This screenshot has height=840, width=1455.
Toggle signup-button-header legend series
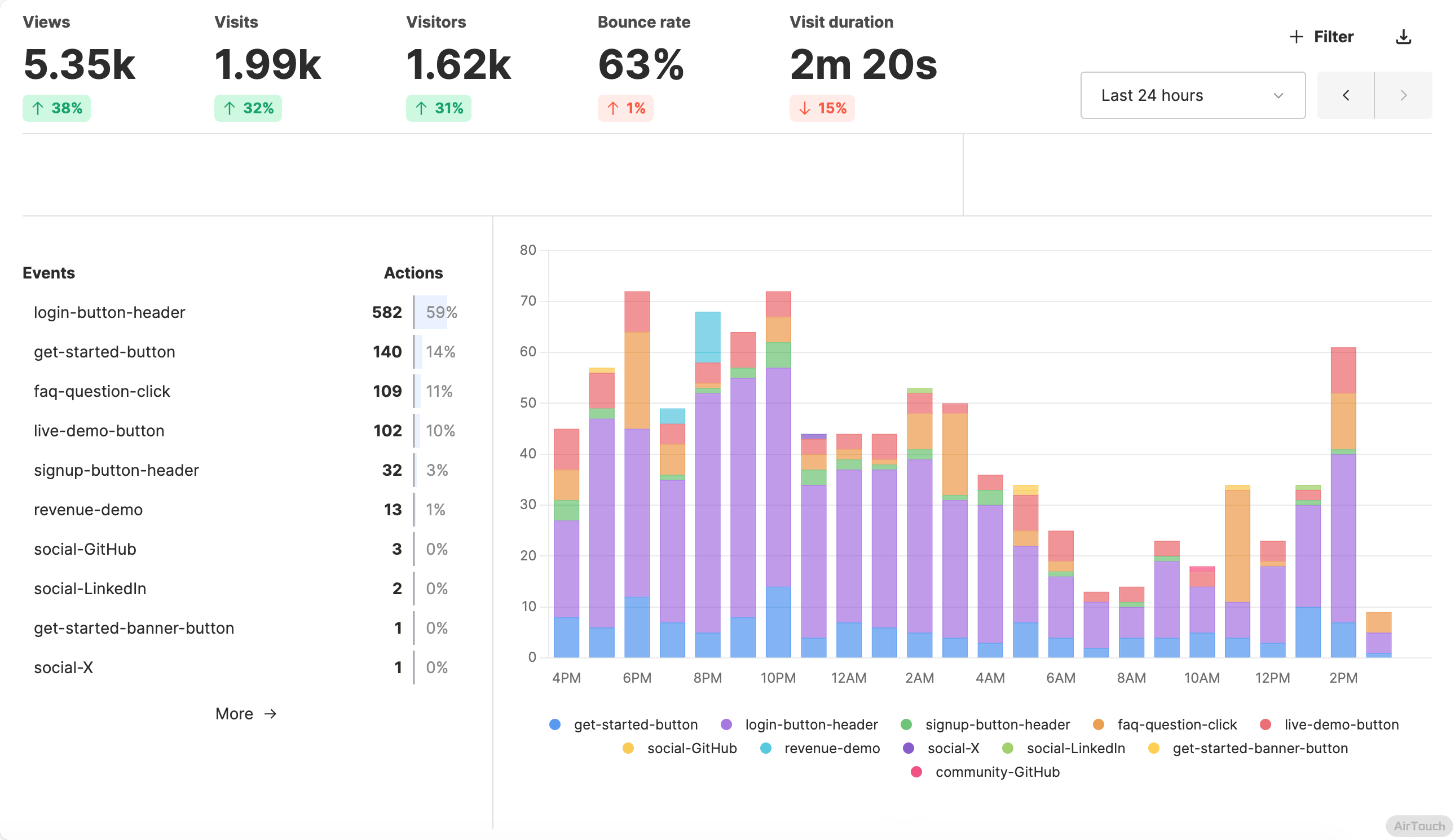[906, 724]
